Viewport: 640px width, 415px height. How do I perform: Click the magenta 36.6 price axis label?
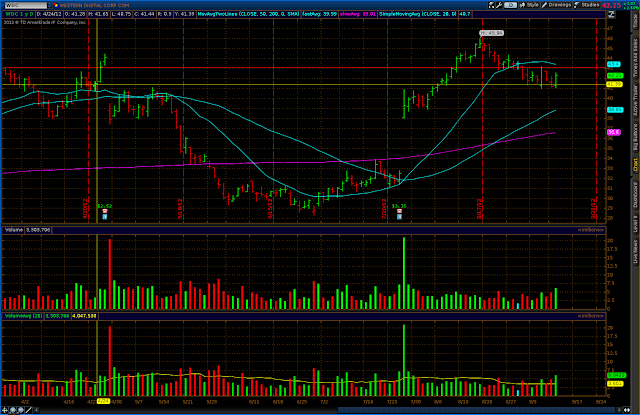[613, 132]
